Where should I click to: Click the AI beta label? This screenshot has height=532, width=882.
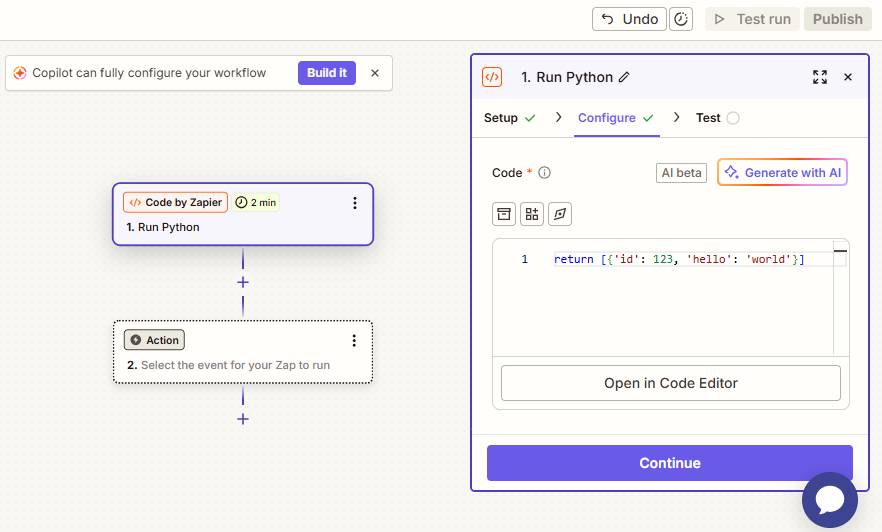[x=681, y=173]
